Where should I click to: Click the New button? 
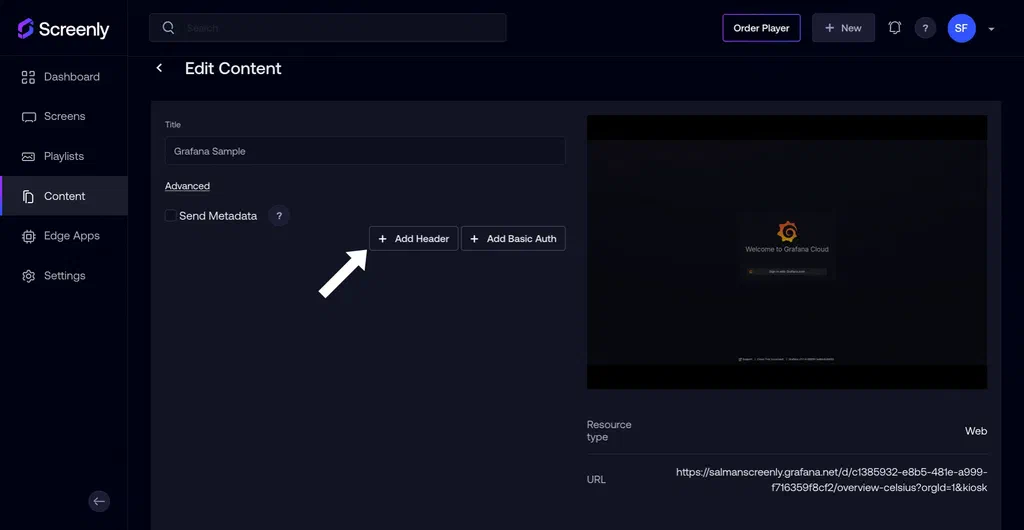coord(843,28)
